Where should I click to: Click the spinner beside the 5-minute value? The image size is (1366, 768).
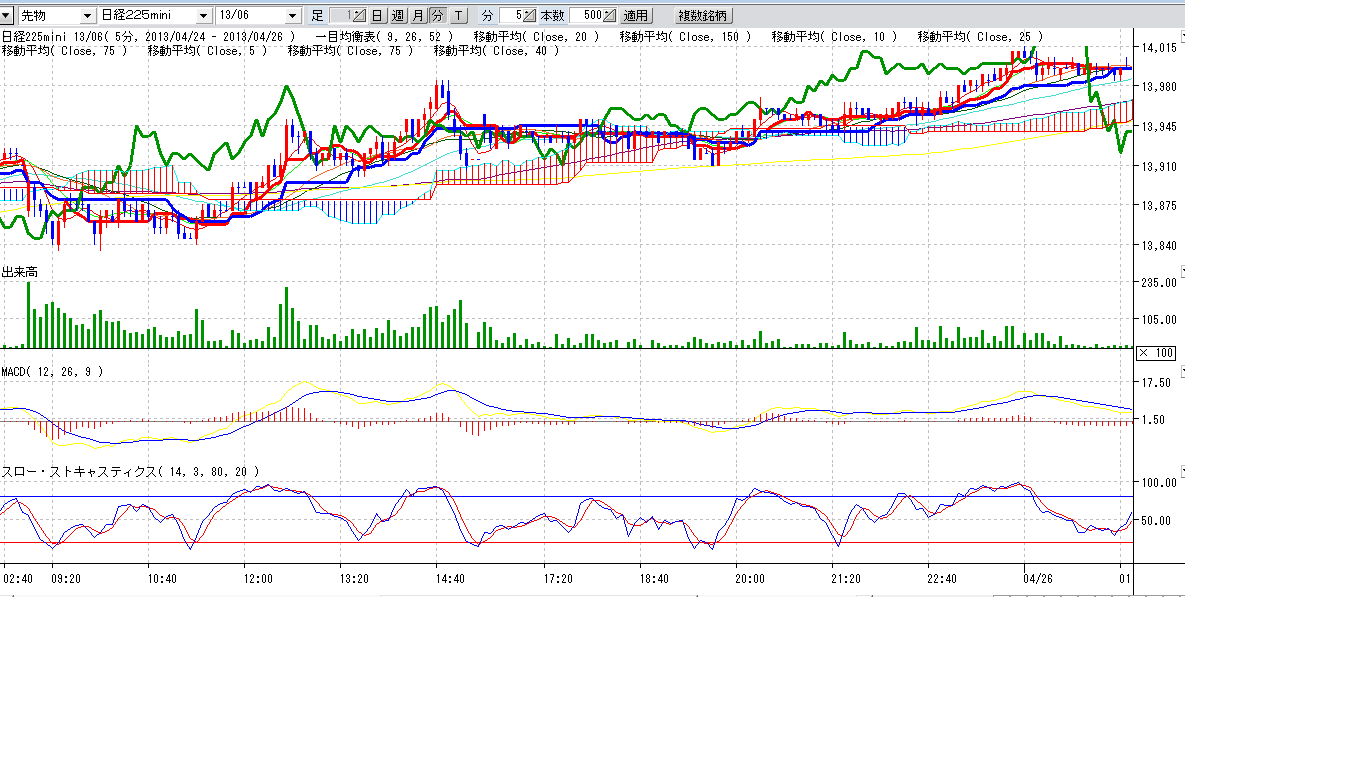click(531, 16)
